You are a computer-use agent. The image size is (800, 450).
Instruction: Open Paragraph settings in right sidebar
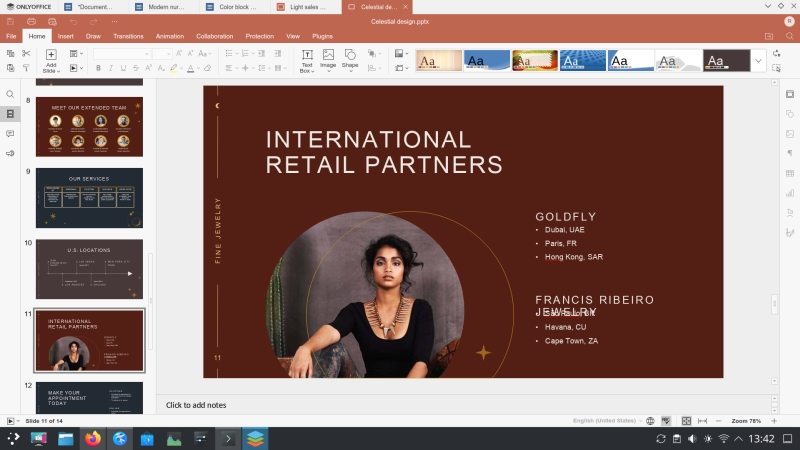coord(790,153)
